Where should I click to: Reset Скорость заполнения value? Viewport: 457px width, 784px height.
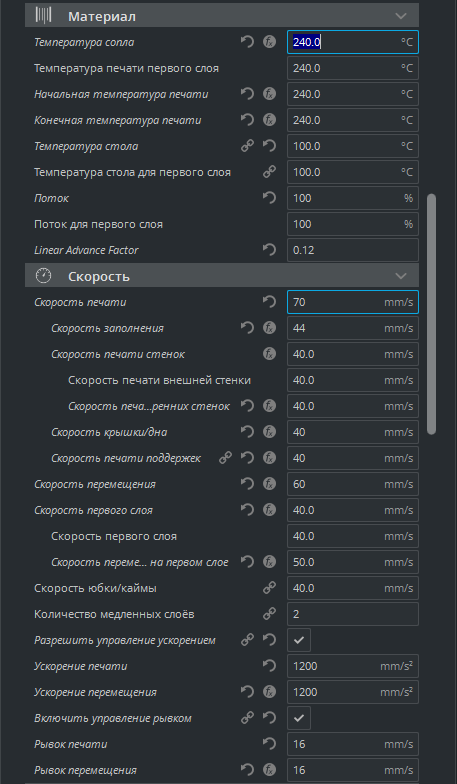(248, 328)
